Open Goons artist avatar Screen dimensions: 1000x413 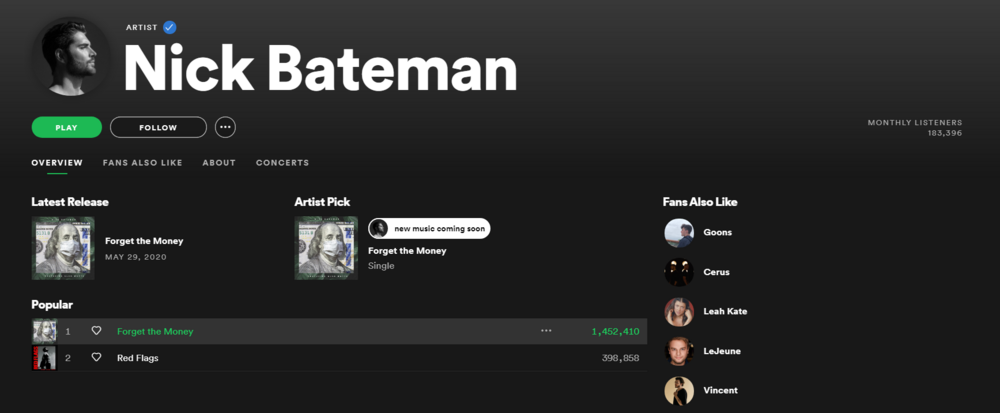(x=679, y=233)
